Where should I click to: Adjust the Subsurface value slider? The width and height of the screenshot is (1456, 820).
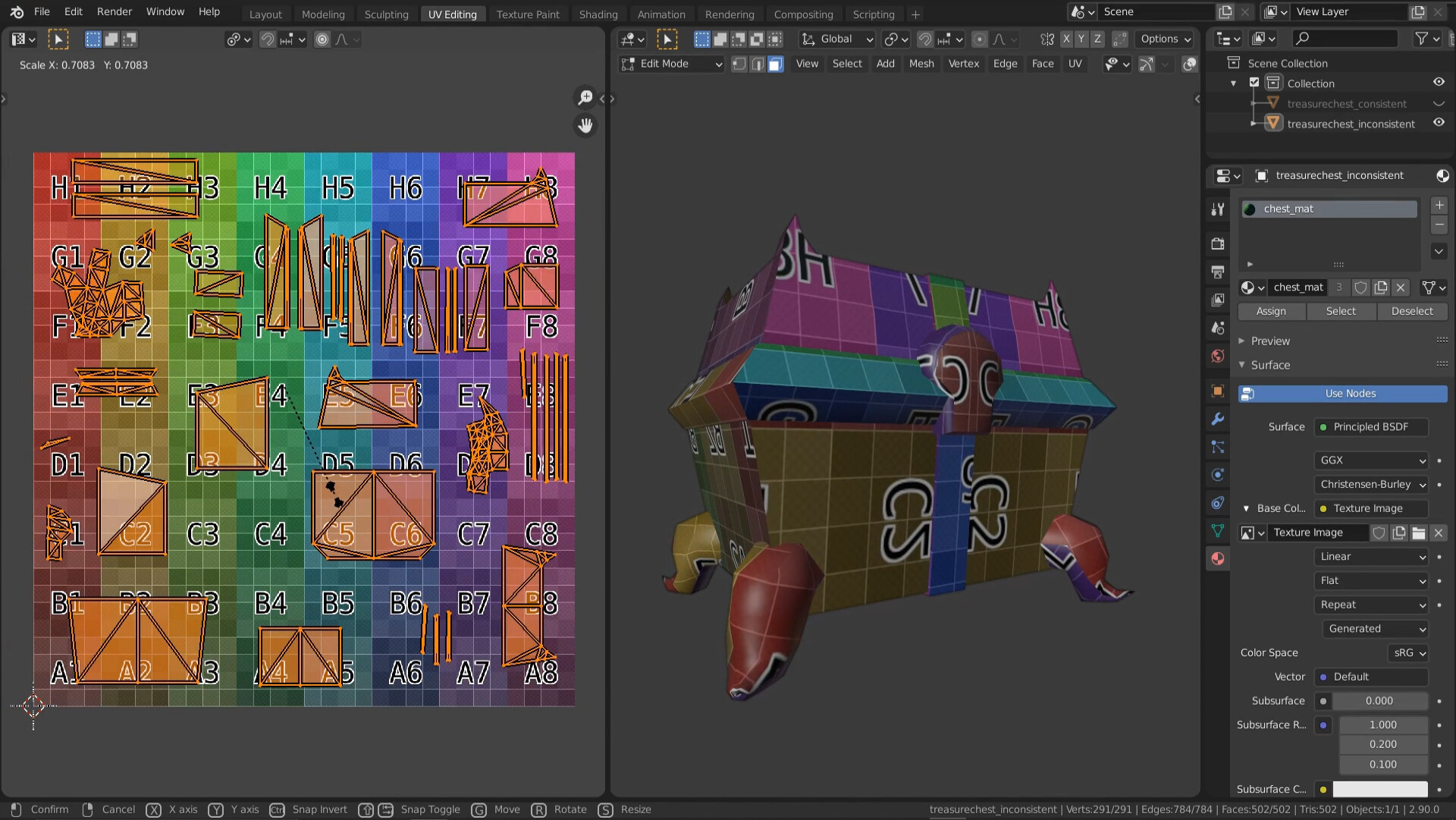click(1379, 701)
